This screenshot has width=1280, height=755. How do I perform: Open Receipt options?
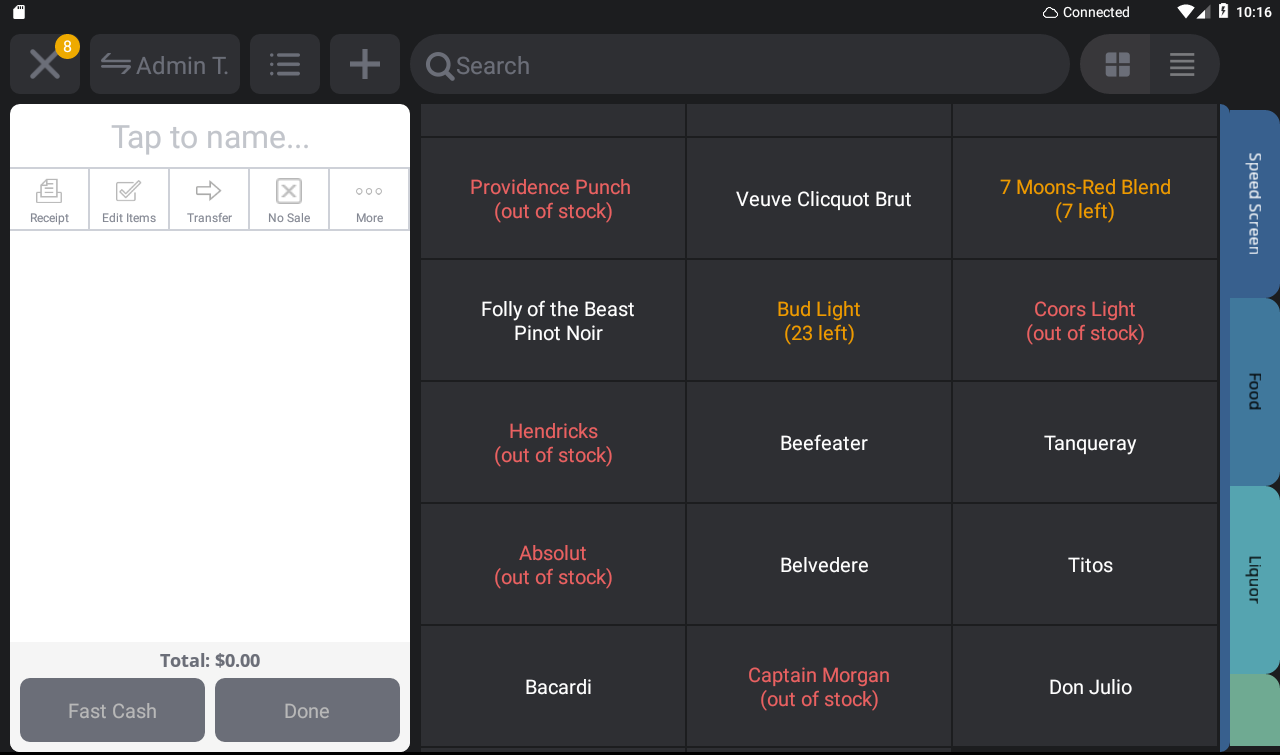tap(49, 200)
